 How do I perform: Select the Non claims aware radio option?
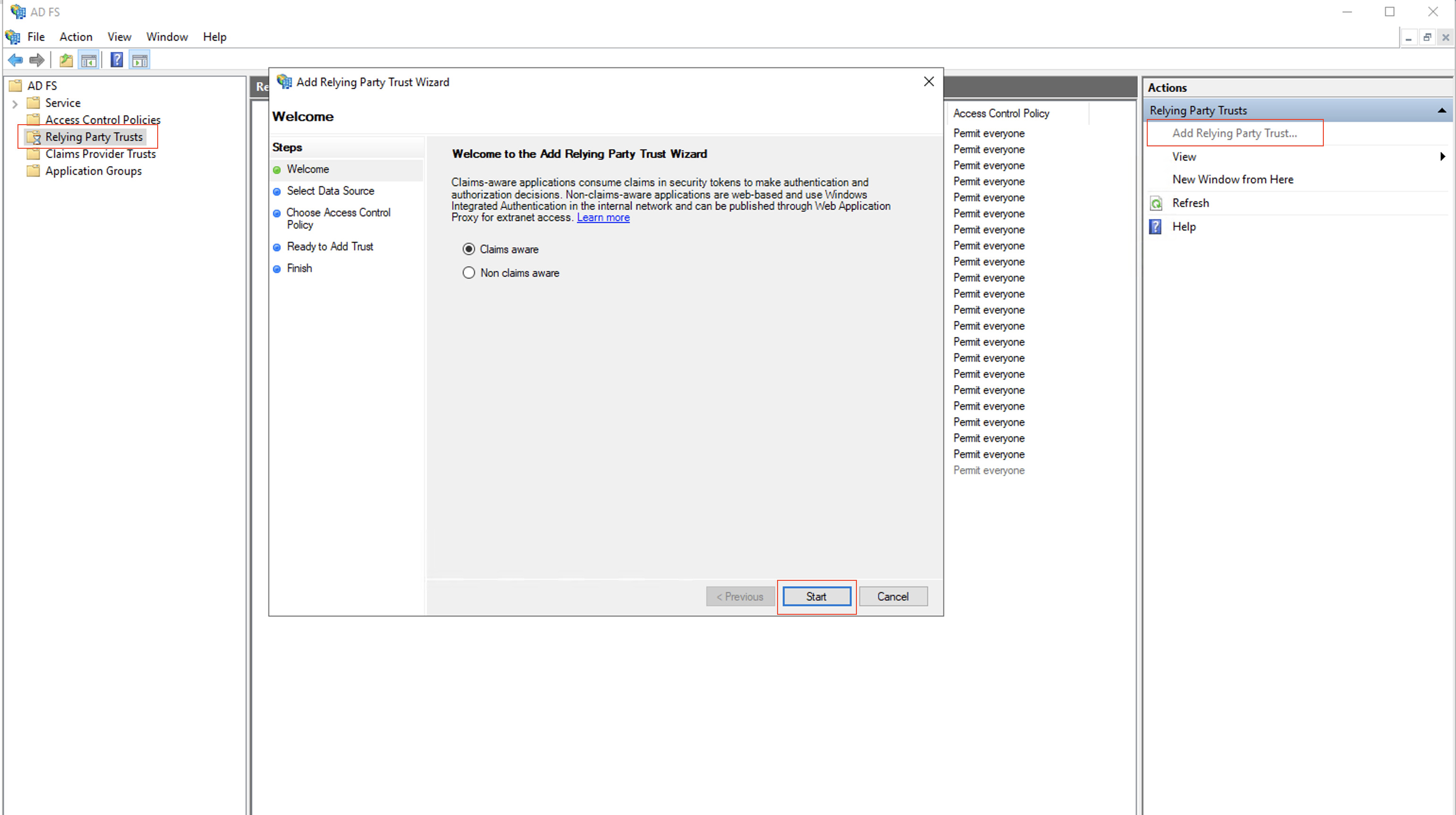468,273
